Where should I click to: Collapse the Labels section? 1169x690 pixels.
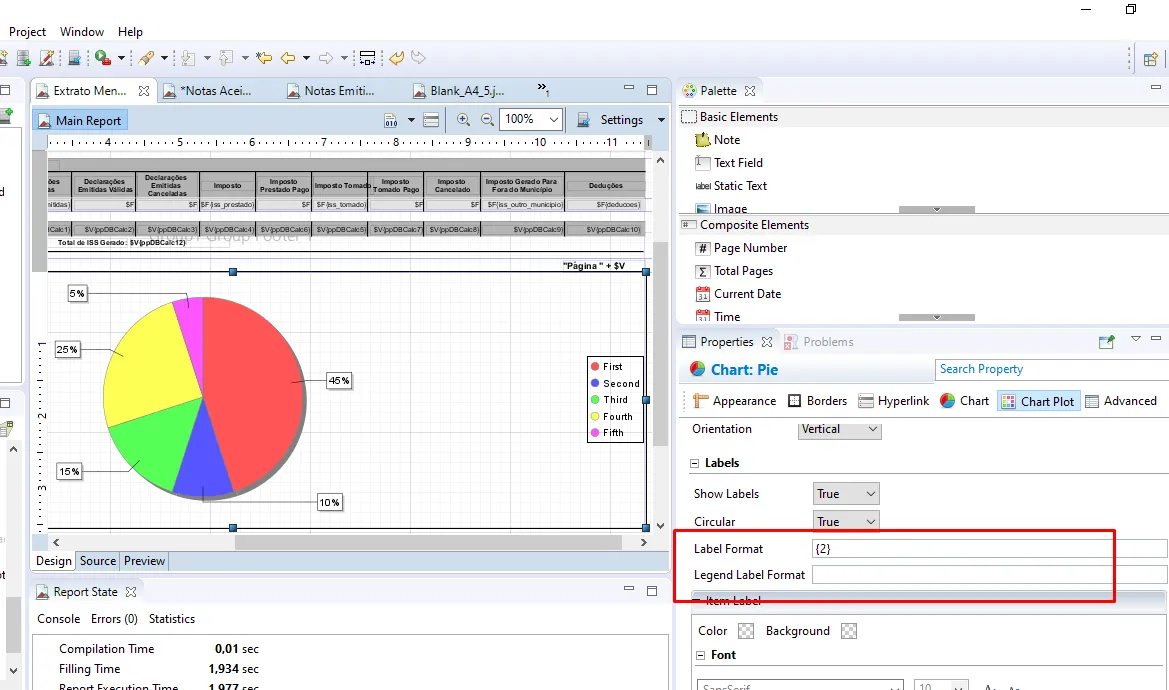[x=696, y=463]
